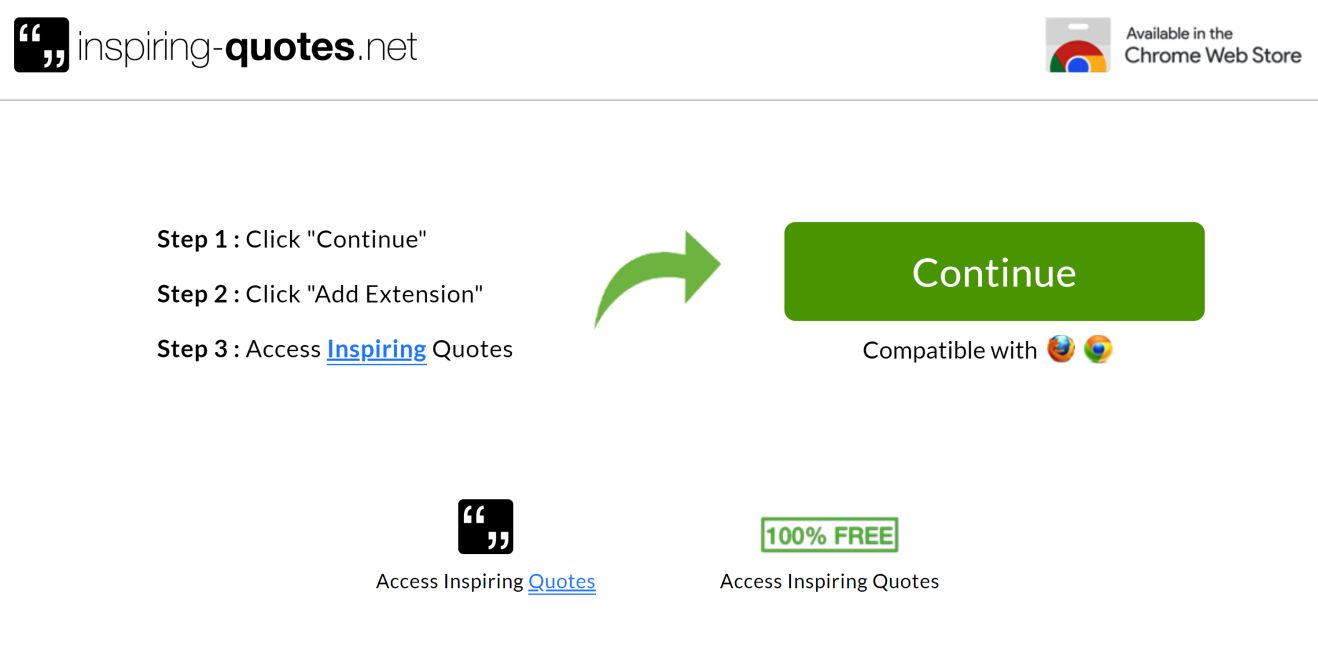Screen dimensions: 1318x667
Task: Open the blue "Quotes" link at bottom
Action: 561,581
